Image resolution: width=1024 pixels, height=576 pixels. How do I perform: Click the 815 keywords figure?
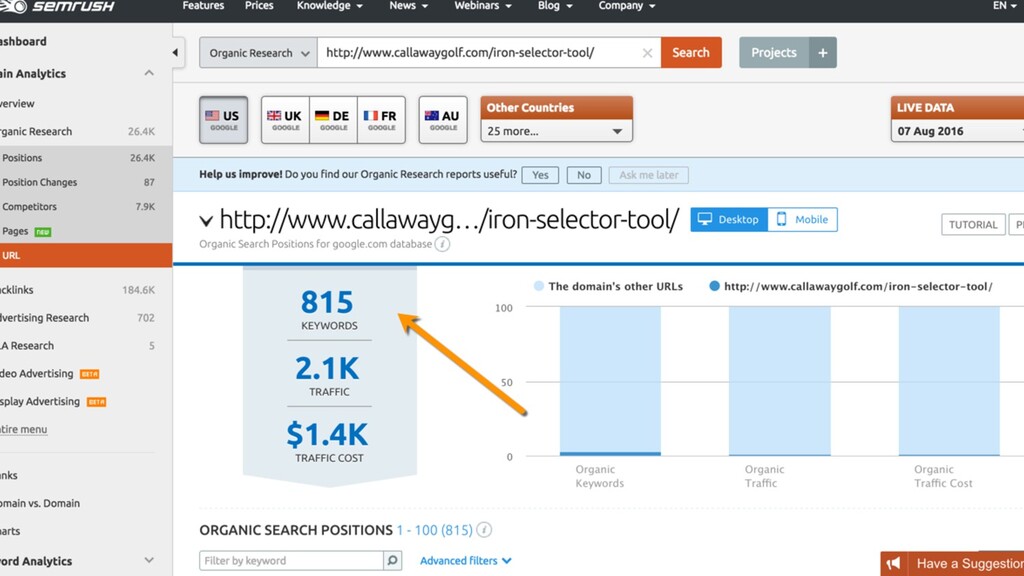327,302
